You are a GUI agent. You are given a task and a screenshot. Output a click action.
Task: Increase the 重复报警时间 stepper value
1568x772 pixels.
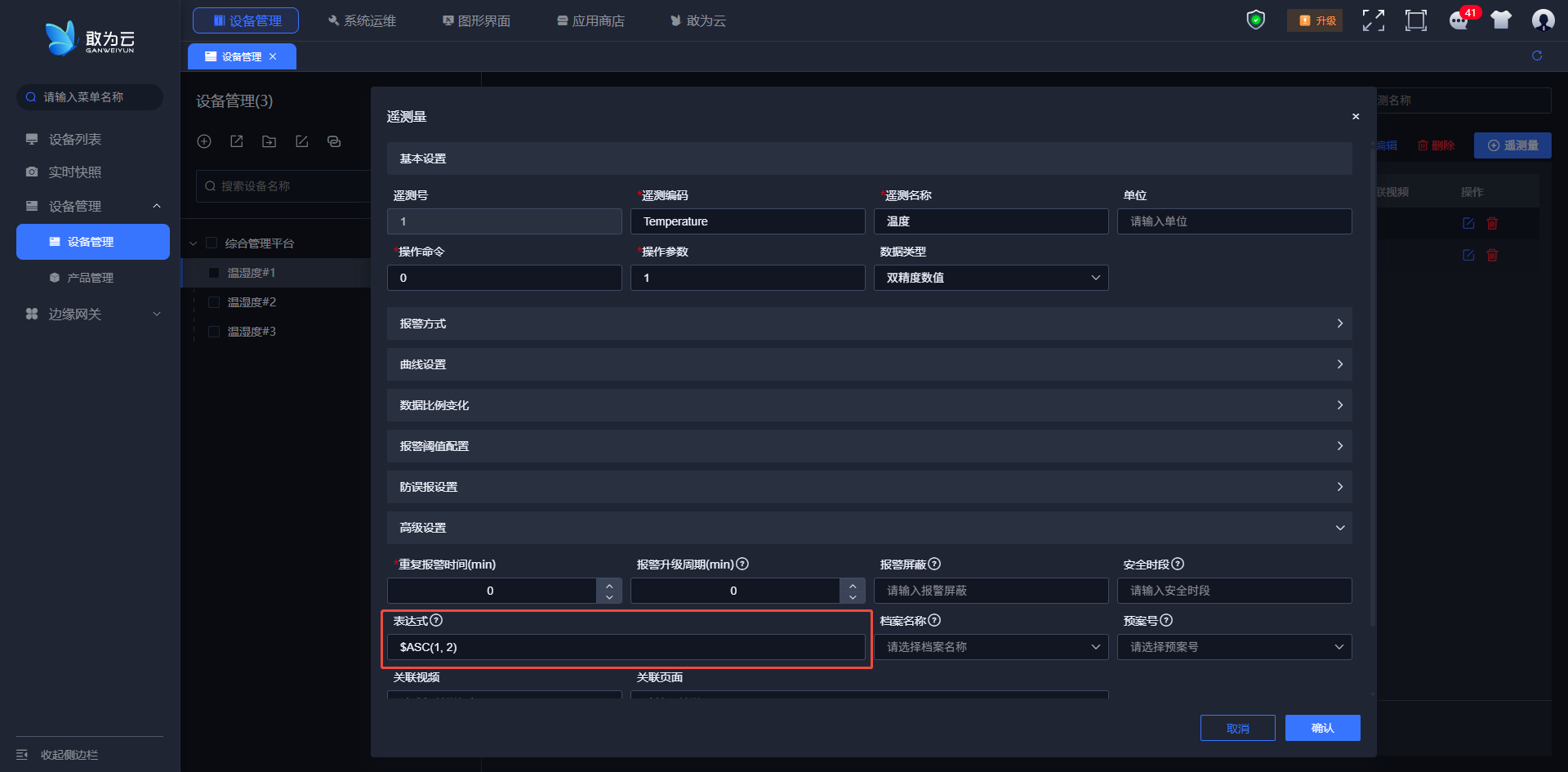(x=609, y=585)
